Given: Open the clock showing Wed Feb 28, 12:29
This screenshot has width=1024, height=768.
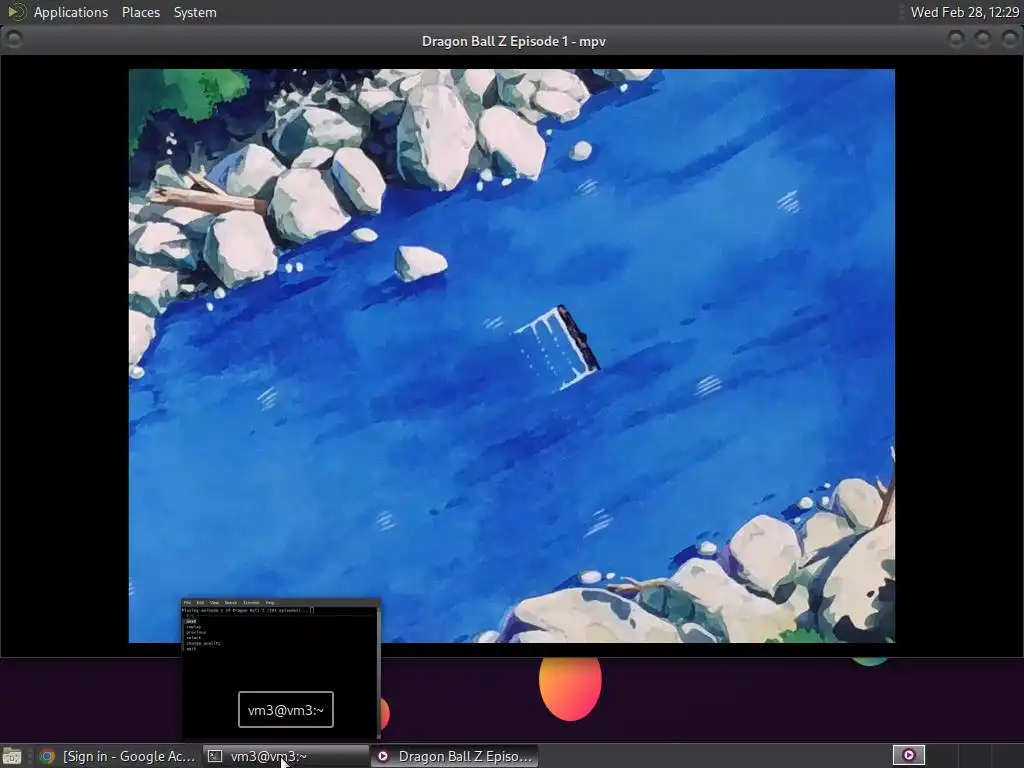Looking at the screenshot, I should 965,12.
